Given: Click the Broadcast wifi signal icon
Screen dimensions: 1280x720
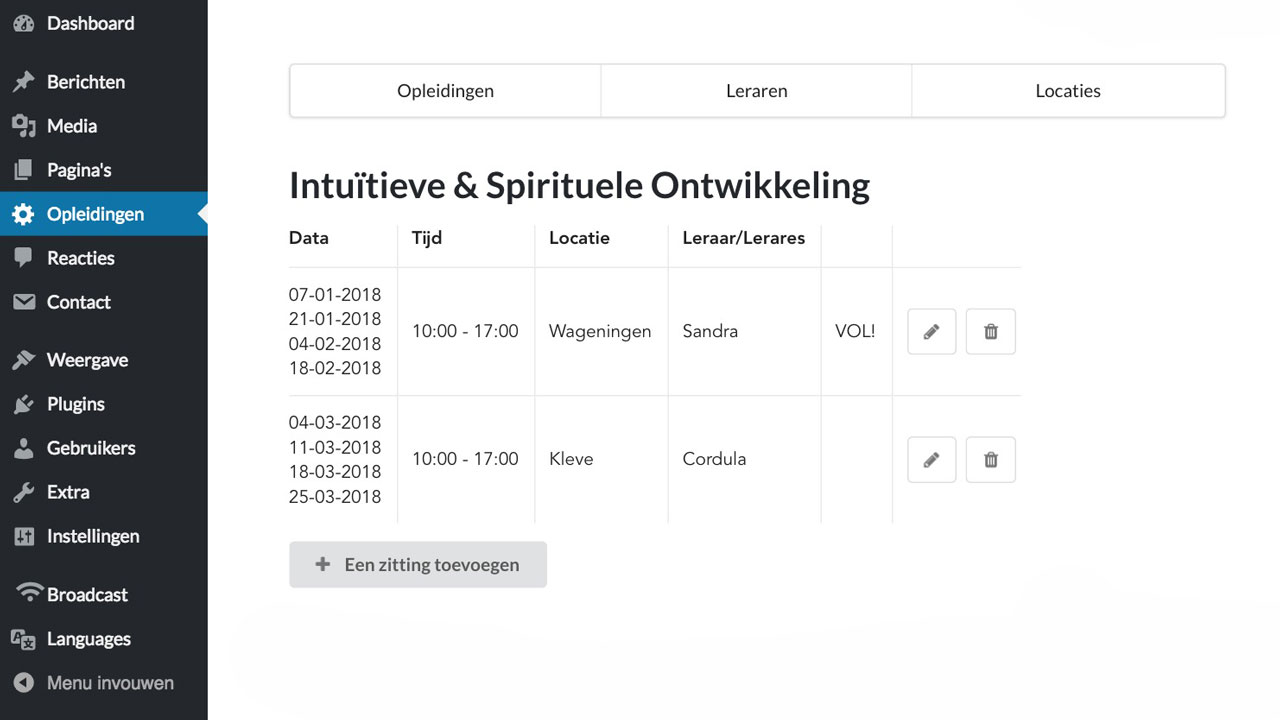Looking at the screenshot, I should 30,593.
